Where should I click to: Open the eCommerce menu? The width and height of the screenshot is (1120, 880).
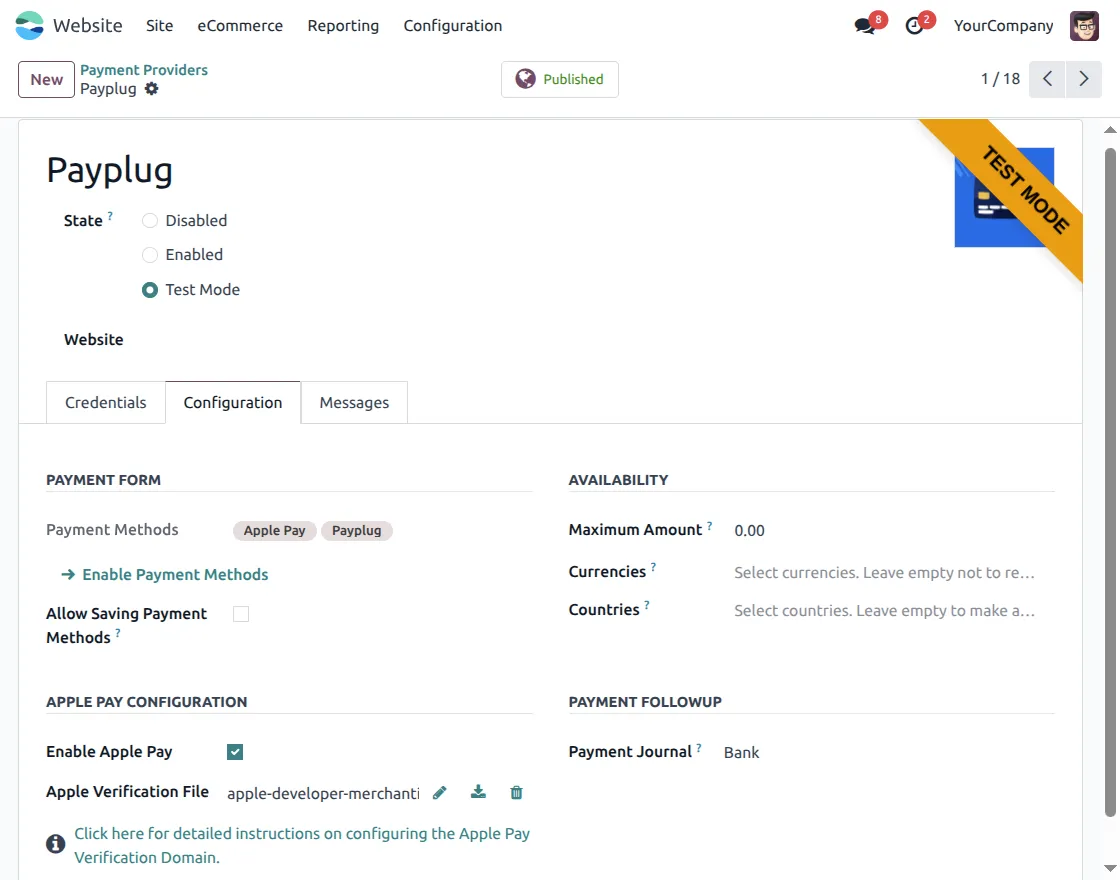[240, 26]
